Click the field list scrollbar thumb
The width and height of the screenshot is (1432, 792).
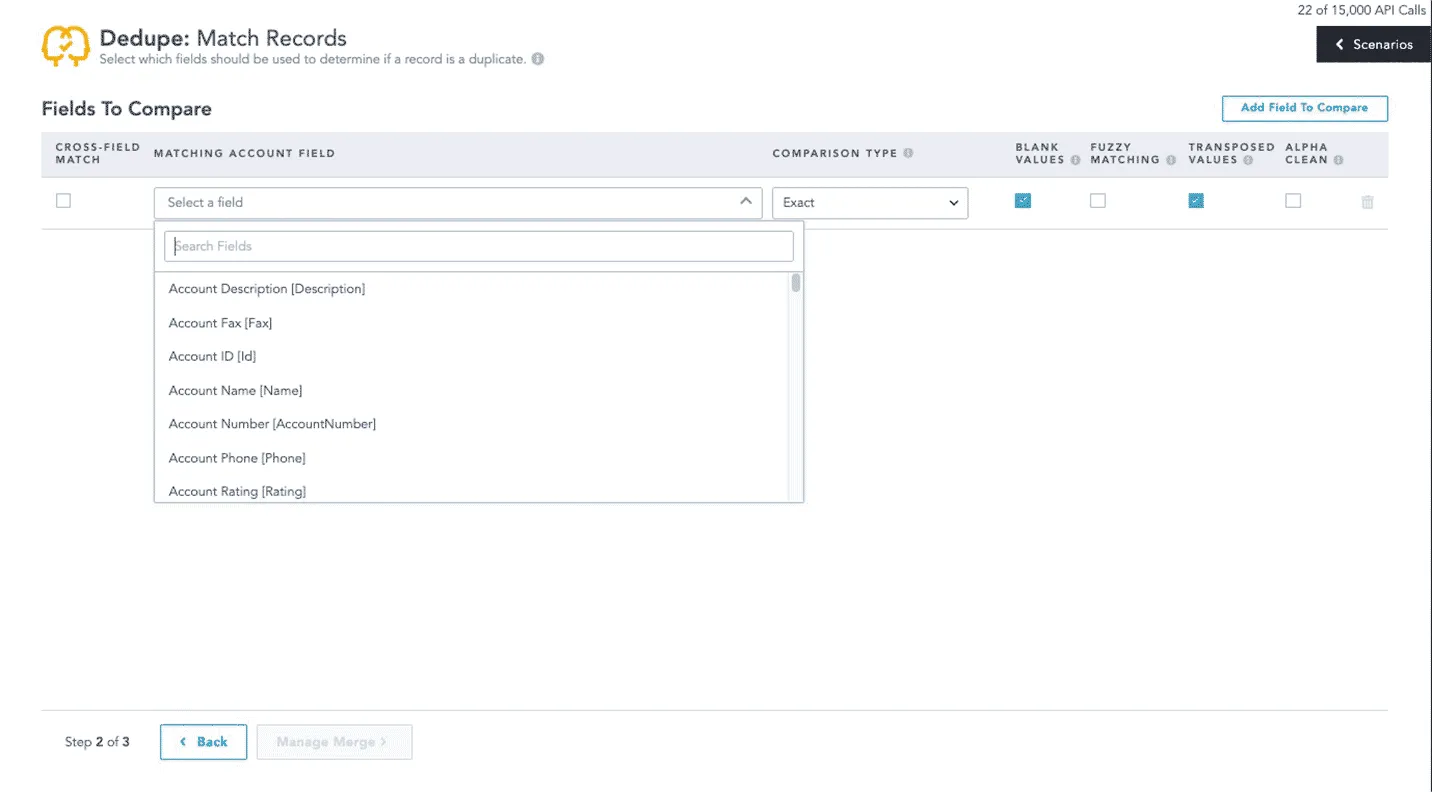pos(796,283)
